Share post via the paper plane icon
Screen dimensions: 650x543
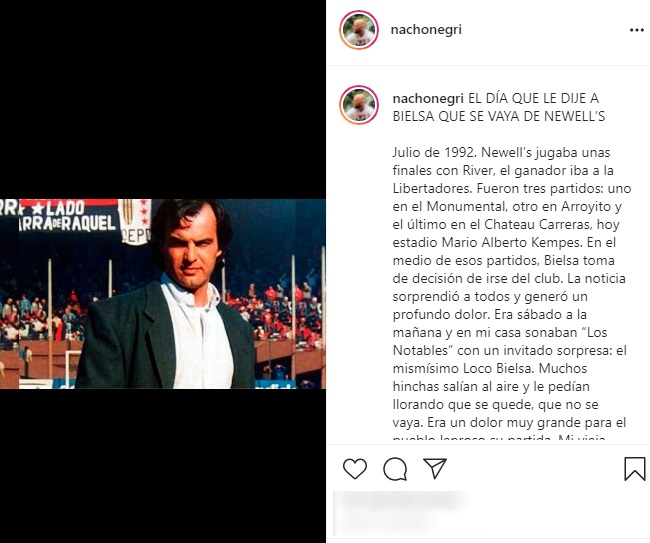pos(434,468)
